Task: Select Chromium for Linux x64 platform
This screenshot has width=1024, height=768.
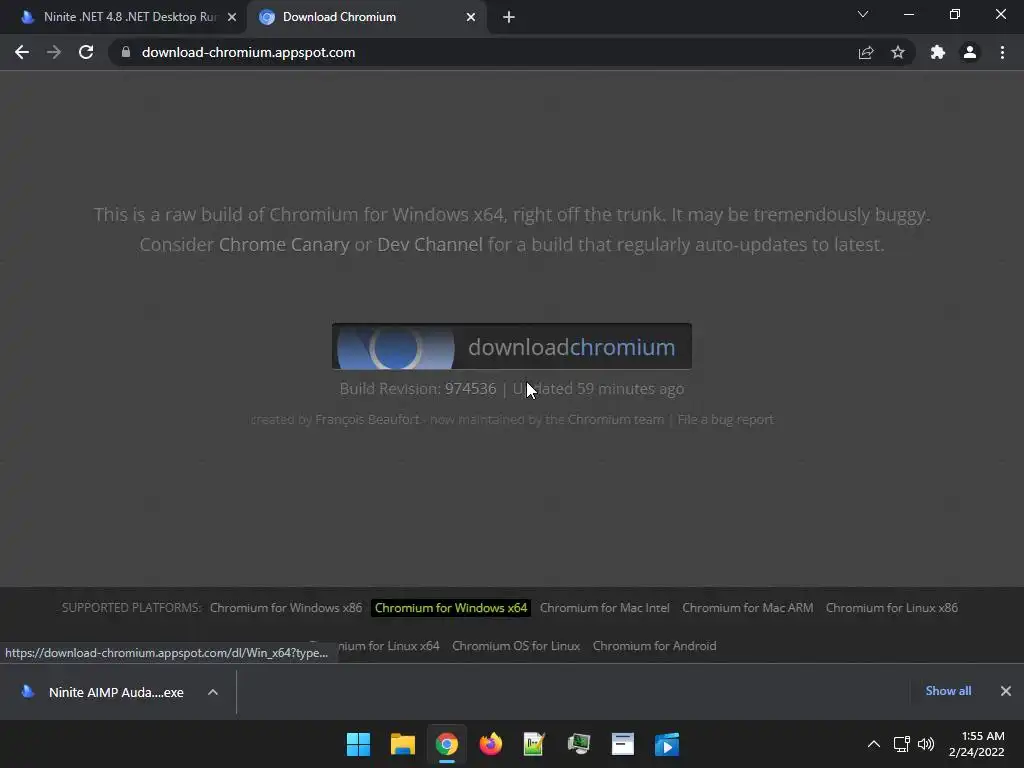Action: click(389, 646)
